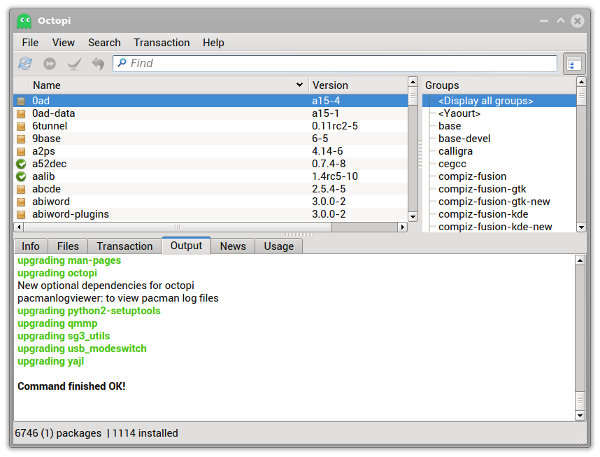Open the Transaction menu
Image resolution: width=600 pixels, height=457 pixels.
[161, 43]
